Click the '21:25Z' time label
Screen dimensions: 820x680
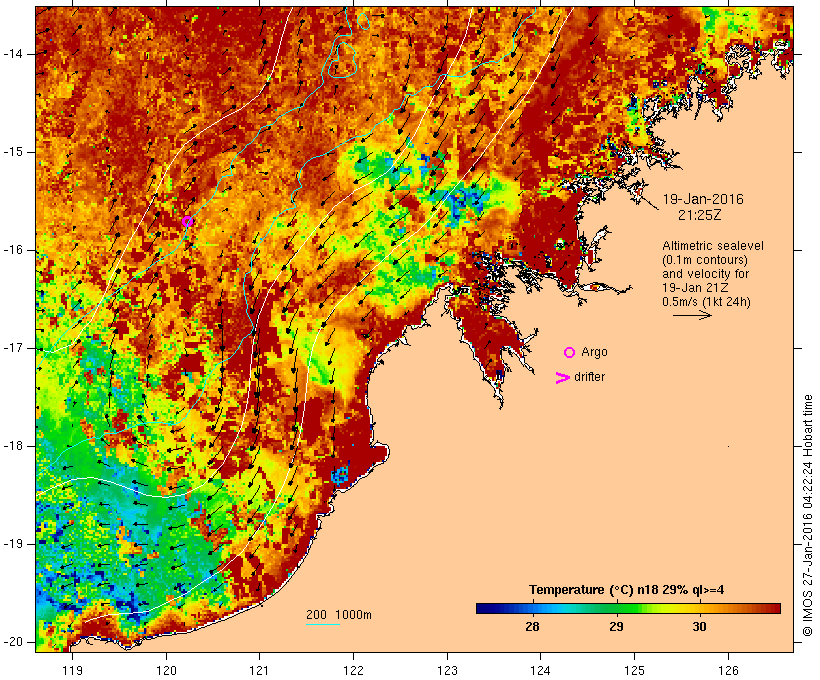[x=700, y=215]
